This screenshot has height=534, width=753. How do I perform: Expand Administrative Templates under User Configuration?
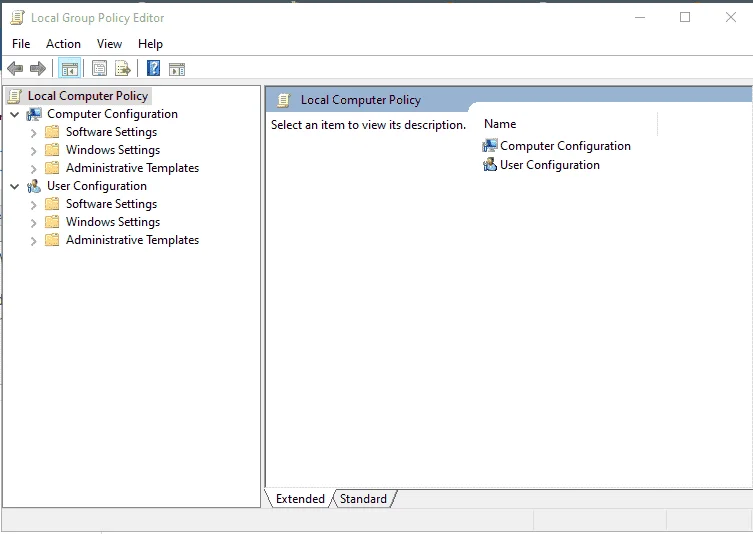click(x=33, y=241)
